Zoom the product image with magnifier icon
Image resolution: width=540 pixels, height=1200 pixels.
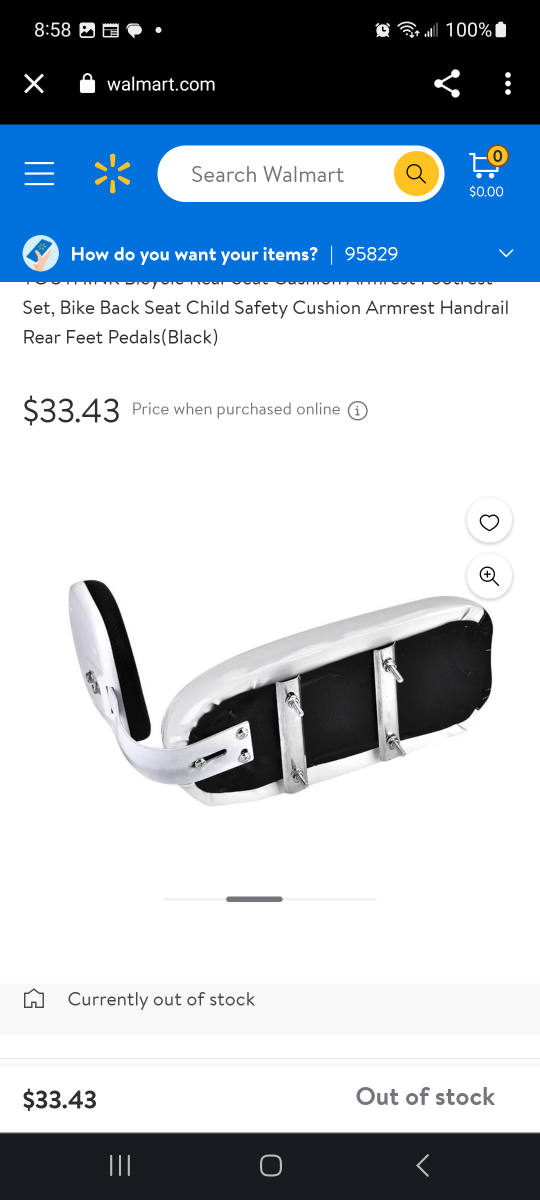click(x=489, y=576)
